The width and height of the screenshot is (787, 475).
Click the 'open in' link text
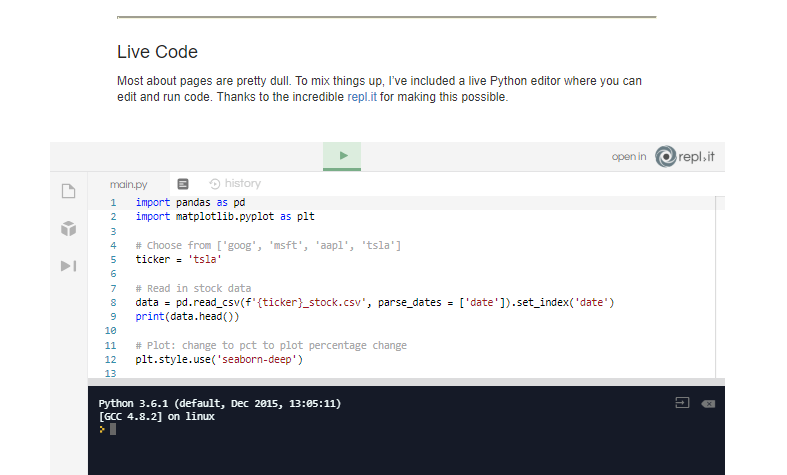(629, 157)
